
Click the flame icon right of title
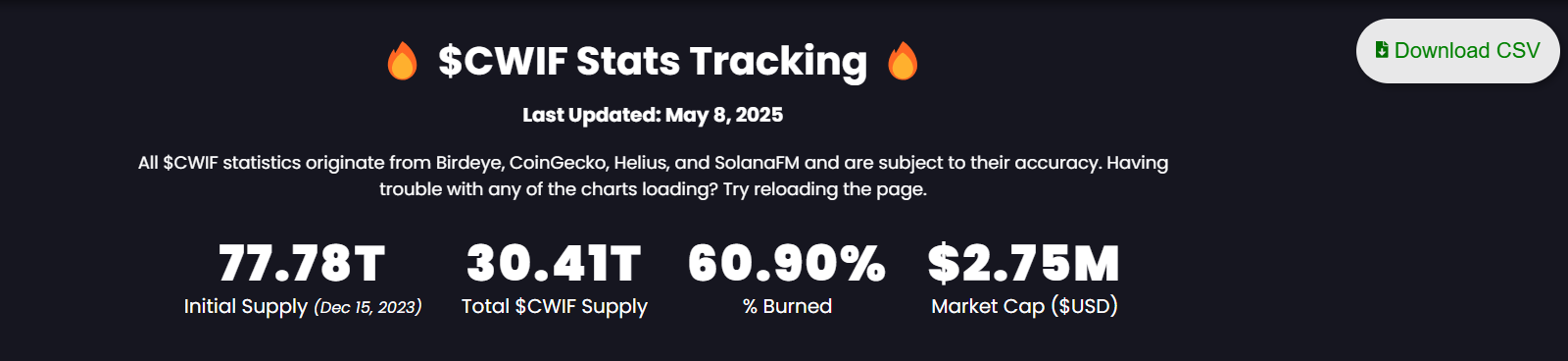(903, 61)
